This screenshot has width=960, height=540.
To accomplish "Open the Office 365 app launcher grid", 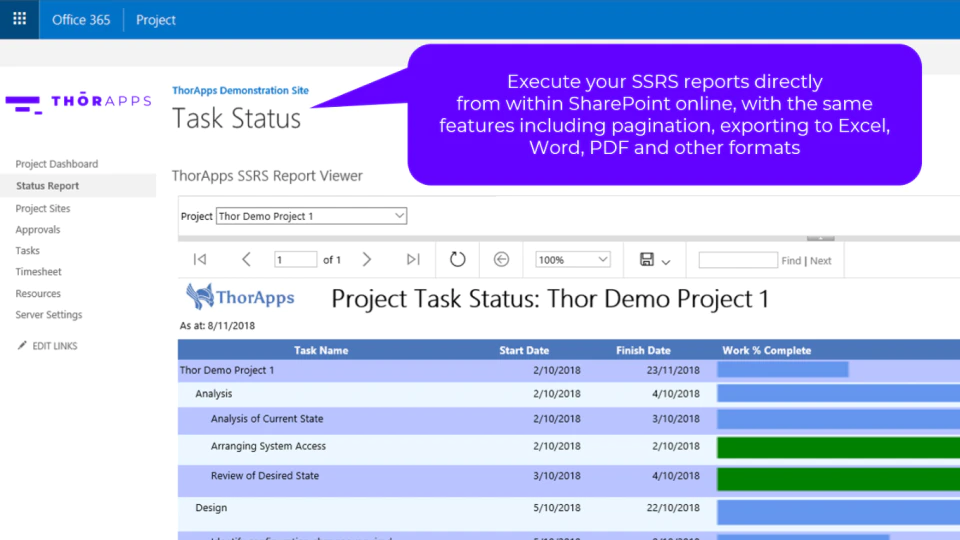I will [x=20, y=19].
